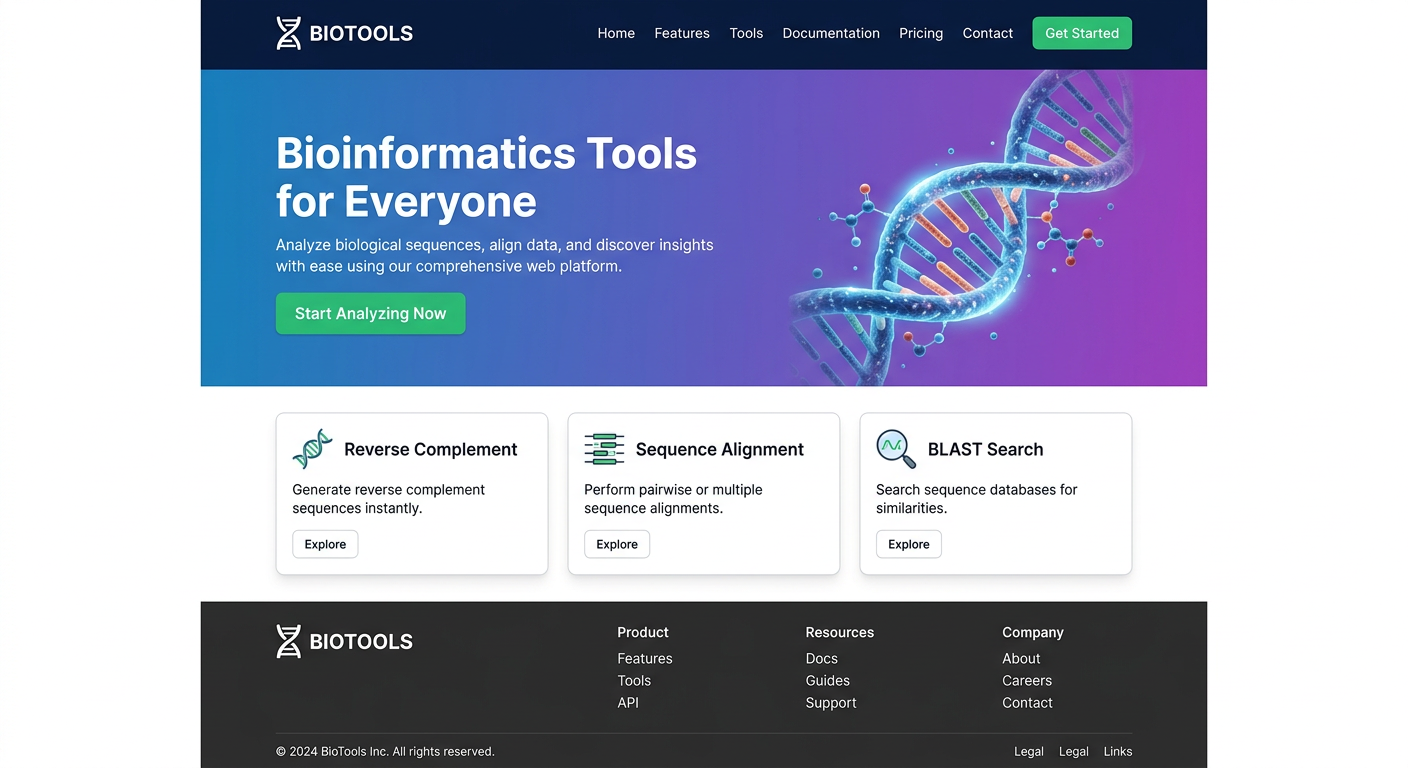This screenshot has height=768, width=1408.
Task: Click the Sequence Alignment bars icon
Action: click(604, 449)
